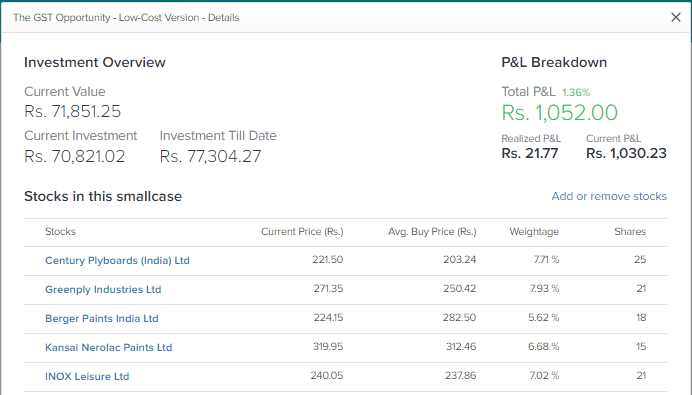Select Investment Till Date Rs. 77,304.27
The image size is (692, 395).
tap(211, 156)
